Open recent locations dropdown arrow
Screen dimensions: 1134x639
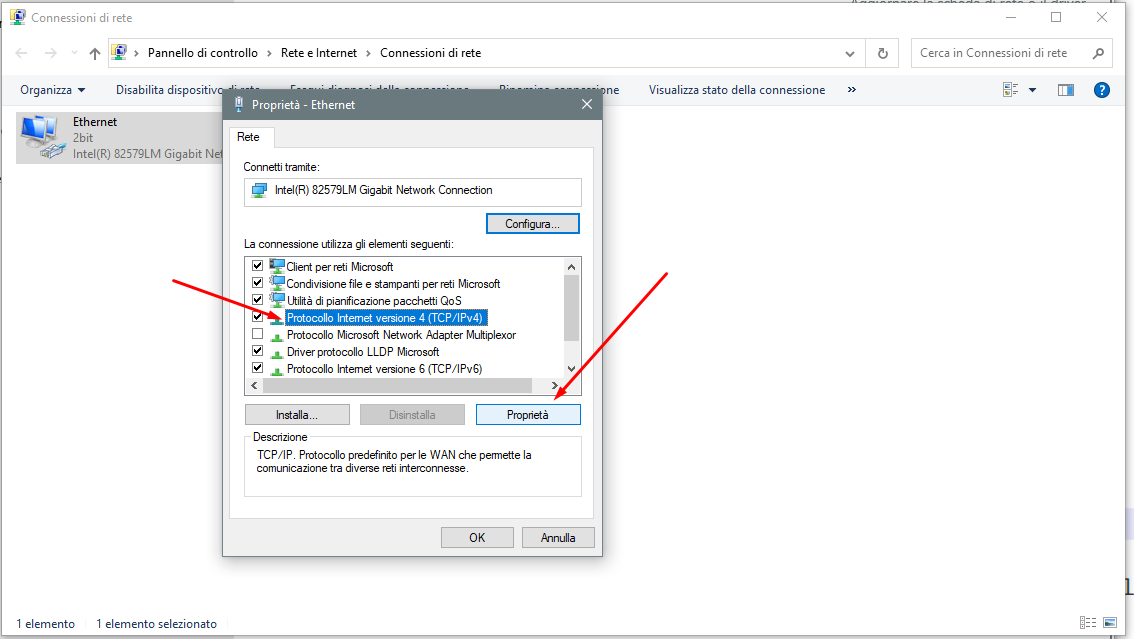pos(74,53)
